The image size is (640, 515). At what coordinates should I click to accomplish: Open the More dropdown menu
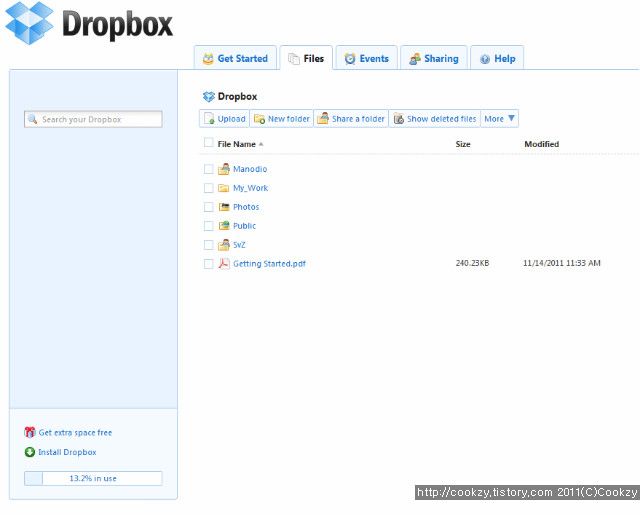[499, 119]
